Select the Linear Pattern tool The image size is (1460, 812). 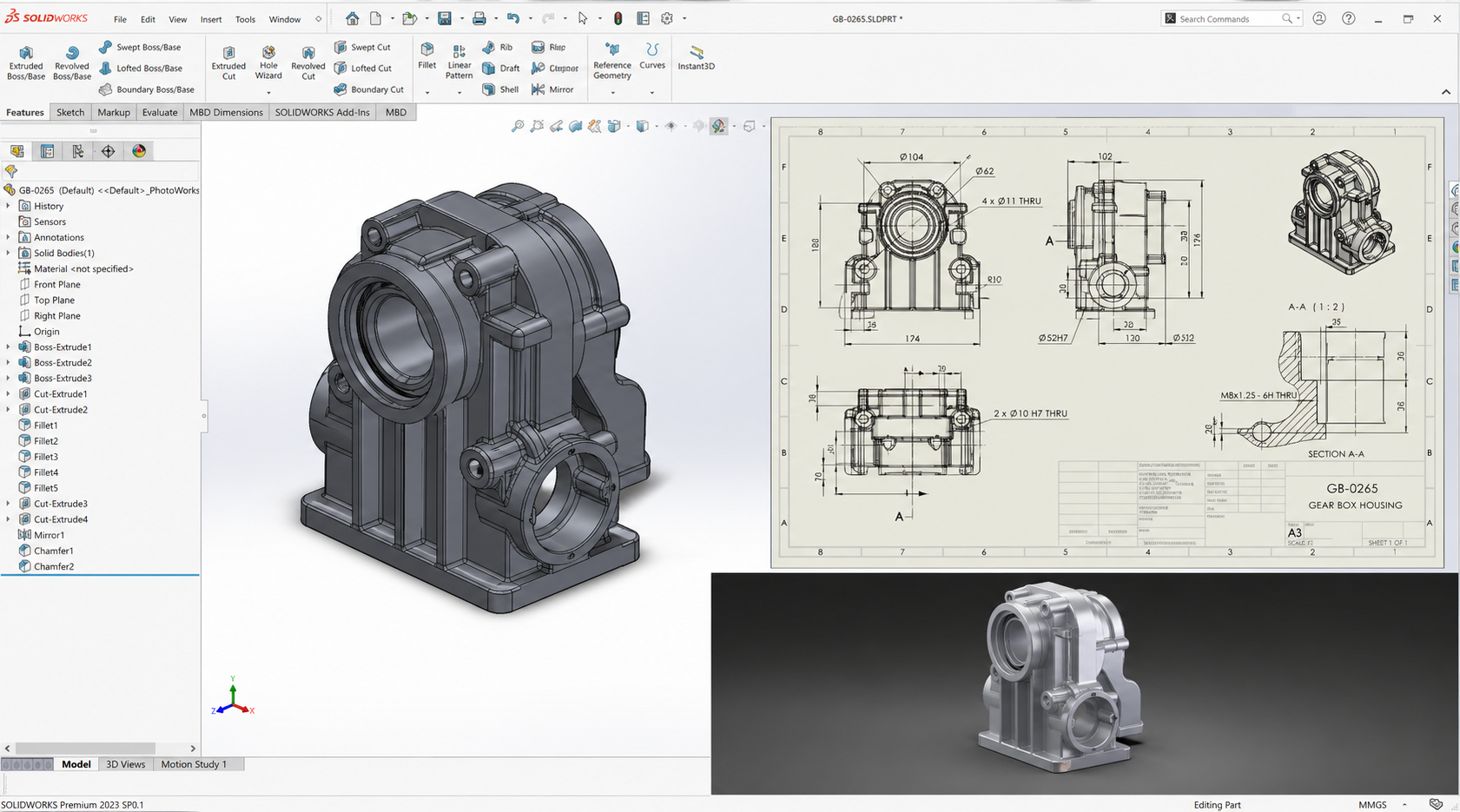coord(459,63)
